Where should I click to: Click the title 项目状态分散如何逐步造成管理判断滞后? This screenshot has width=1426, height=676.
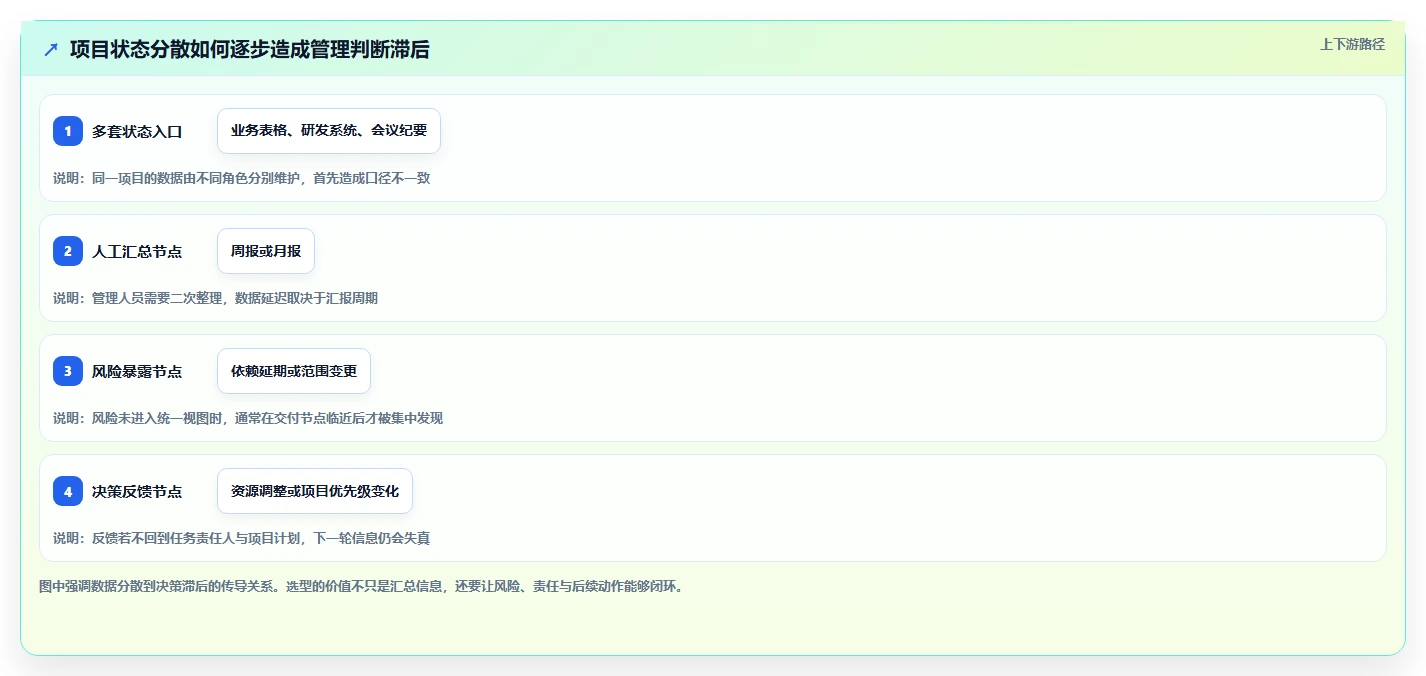250,49
